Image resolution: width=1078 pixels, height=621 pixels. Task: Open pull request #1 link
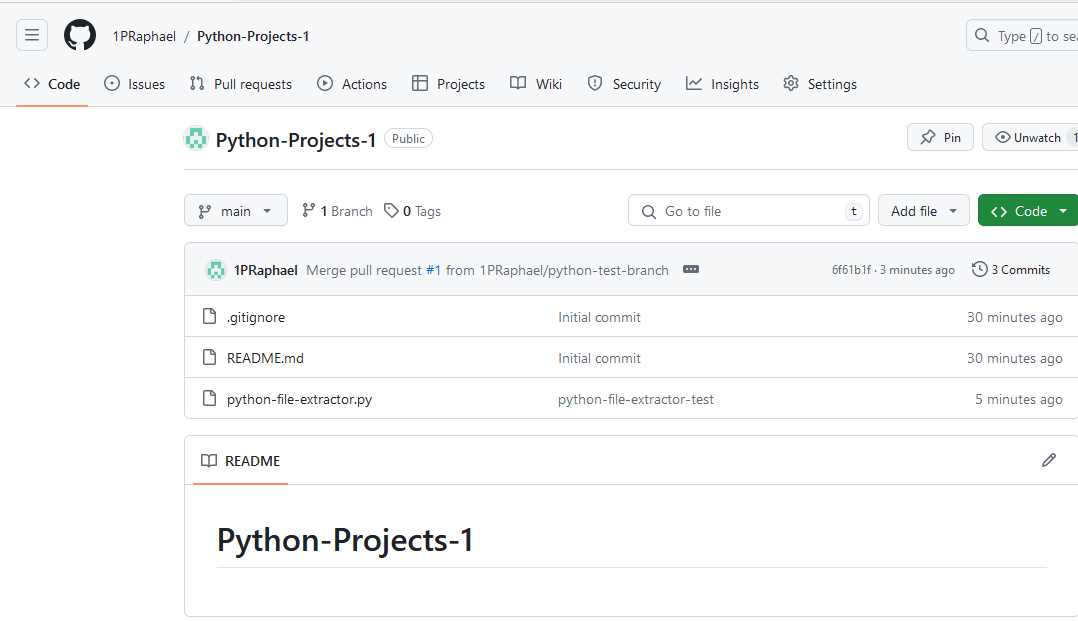pyautogui.click(x=433, y=270)
